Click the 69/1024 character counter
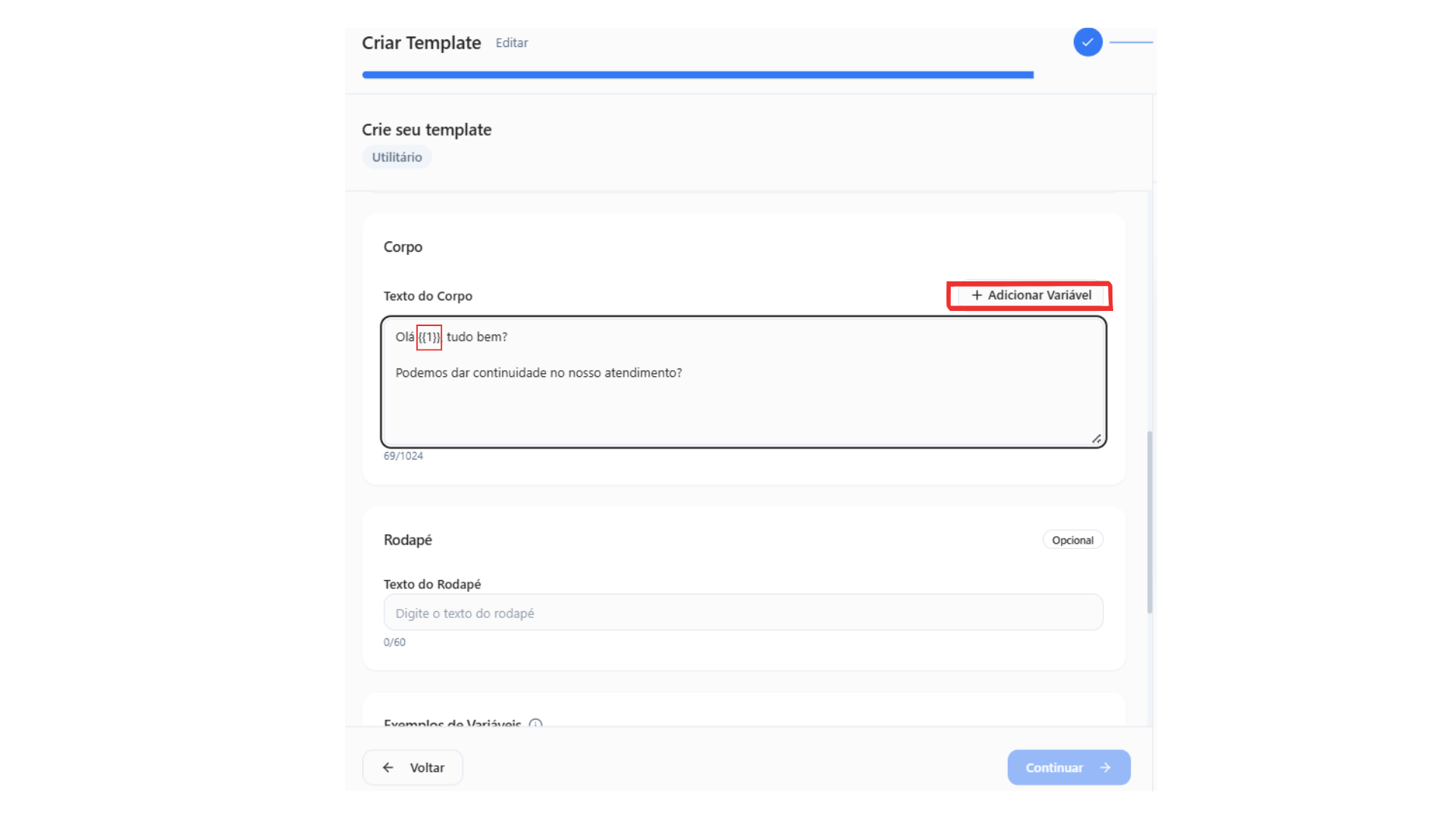The image size is (1456, 819). (x=403, y=456)
